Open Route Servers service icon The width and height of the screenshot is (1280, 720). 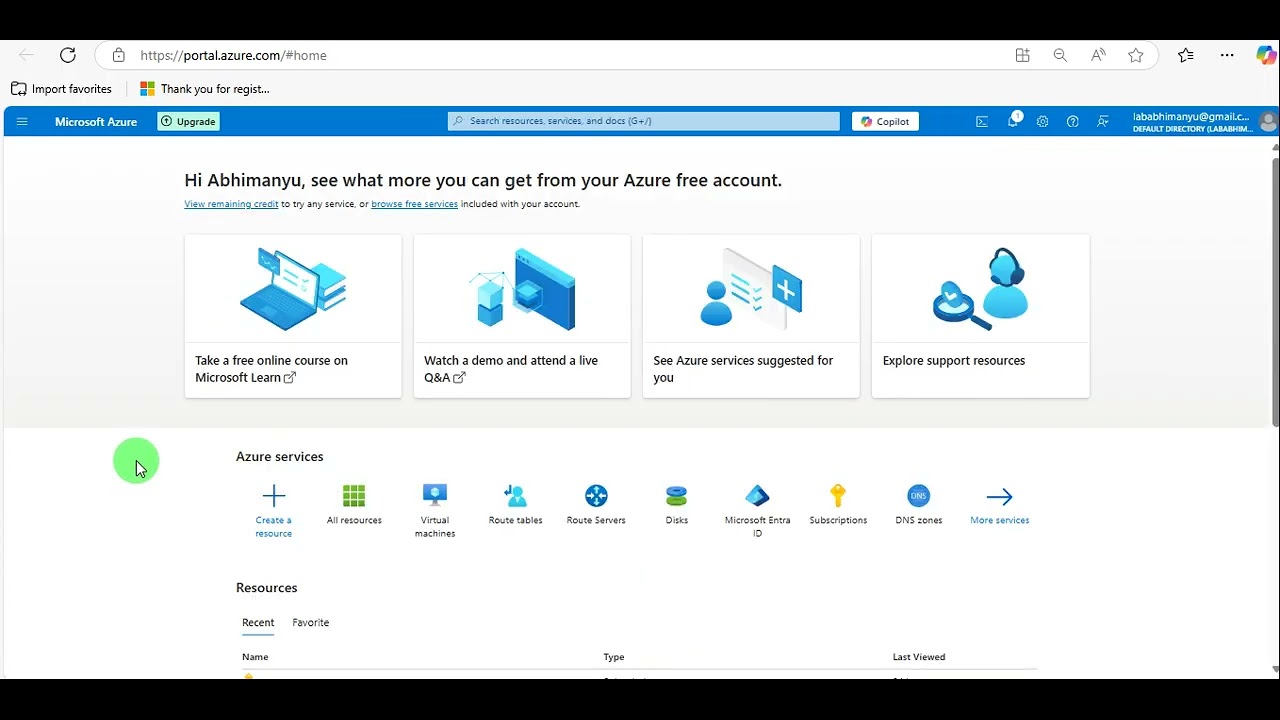[x=596, y=496]
